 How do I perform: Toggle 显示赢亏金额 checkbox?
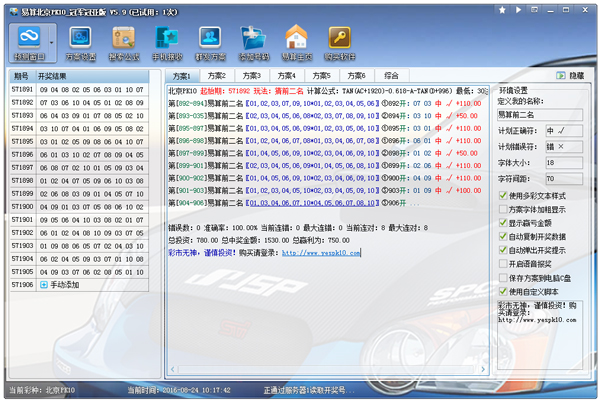pyautogui.click(x=503, y=223)
